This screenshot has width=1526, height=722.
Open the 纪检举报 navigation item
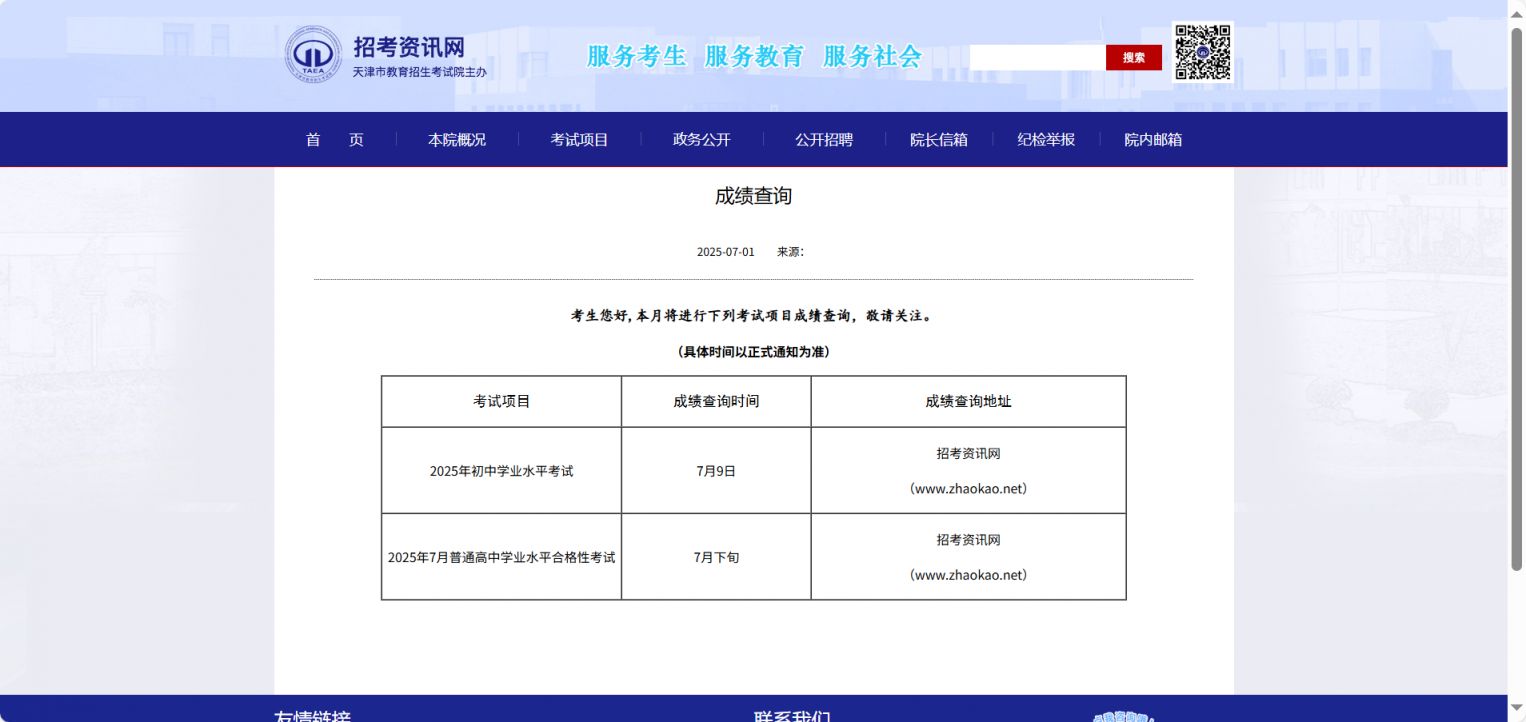(1046, 140)
